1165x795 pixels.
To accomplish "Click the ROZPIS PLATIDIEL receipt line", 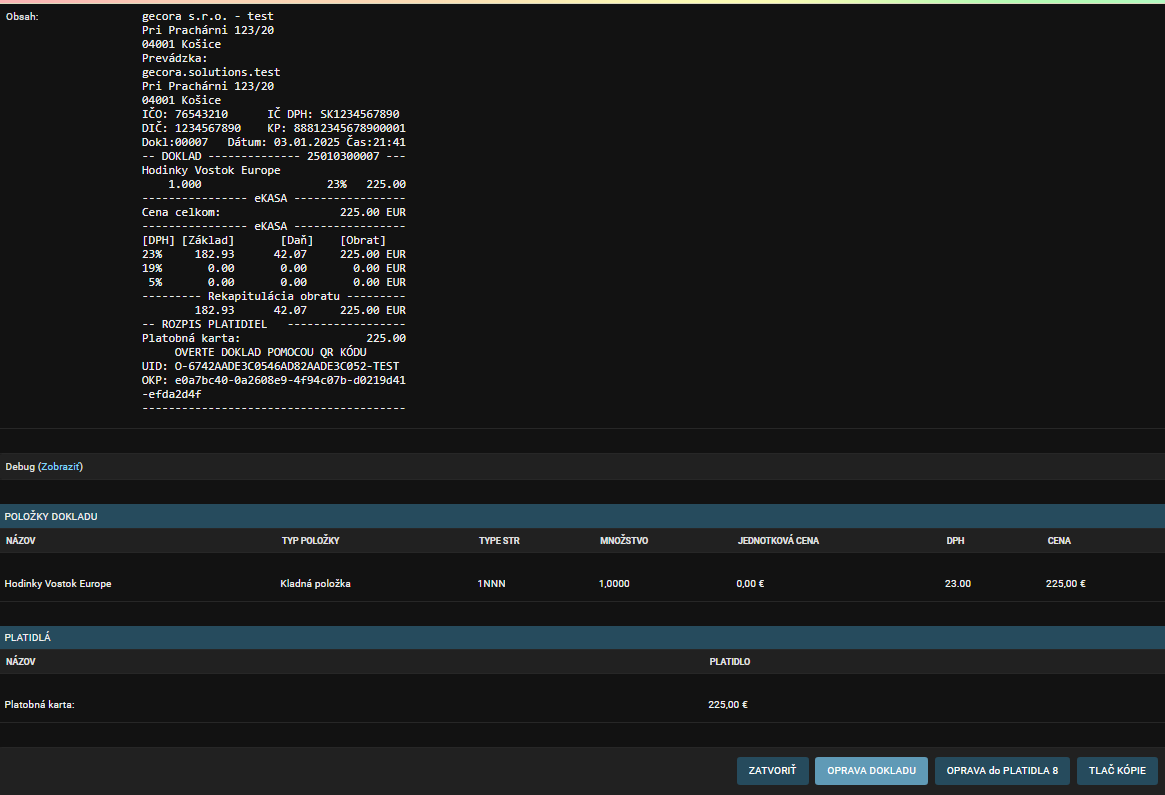I will (273, 325).
